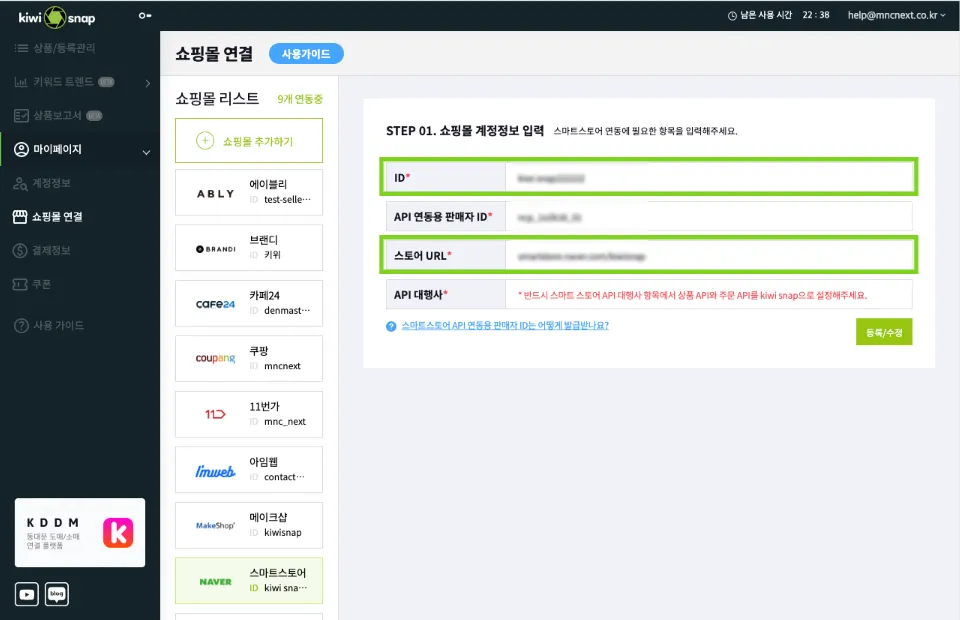Open the YouTube channel icon

(27, 594)
